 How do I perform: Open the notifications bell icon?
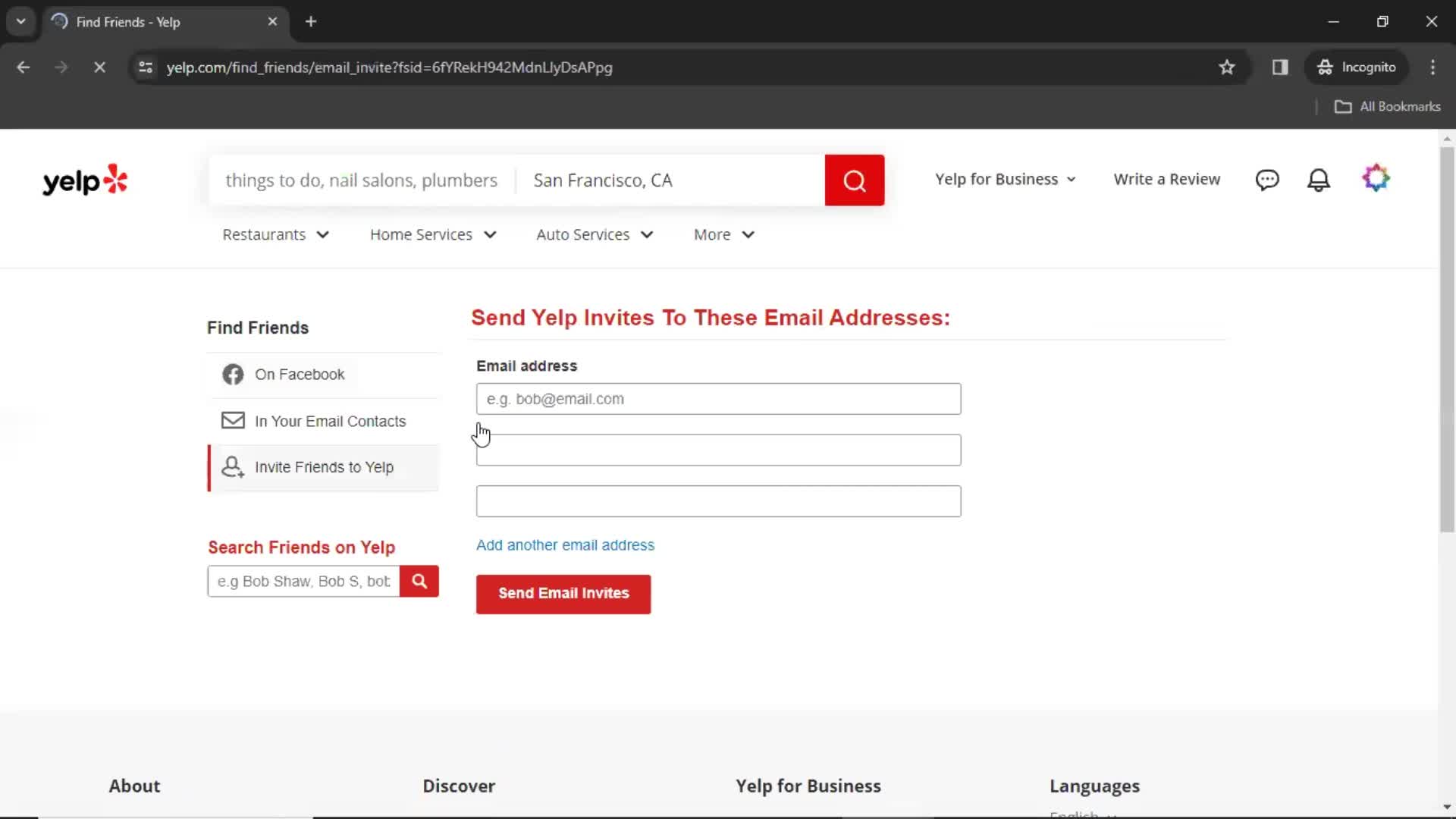tap(1319, 180)
